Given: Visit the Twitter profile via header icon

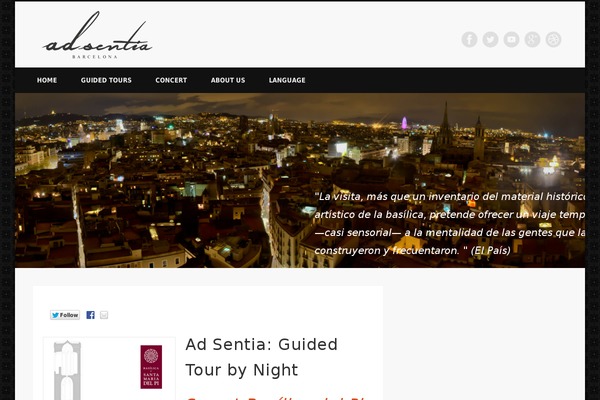Looking at the screenshot, I should [x=490, y=39].
